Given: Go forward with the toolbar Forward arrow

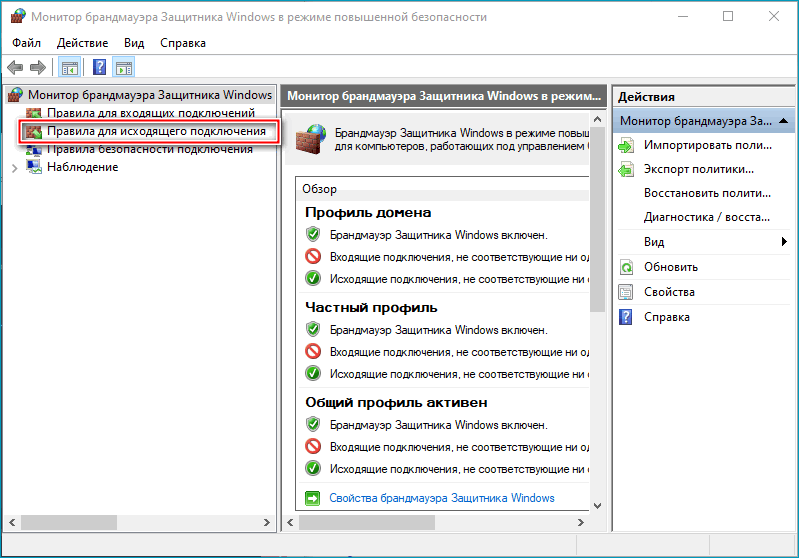Looking at the screenshot, I should click(x=38, y=67).
